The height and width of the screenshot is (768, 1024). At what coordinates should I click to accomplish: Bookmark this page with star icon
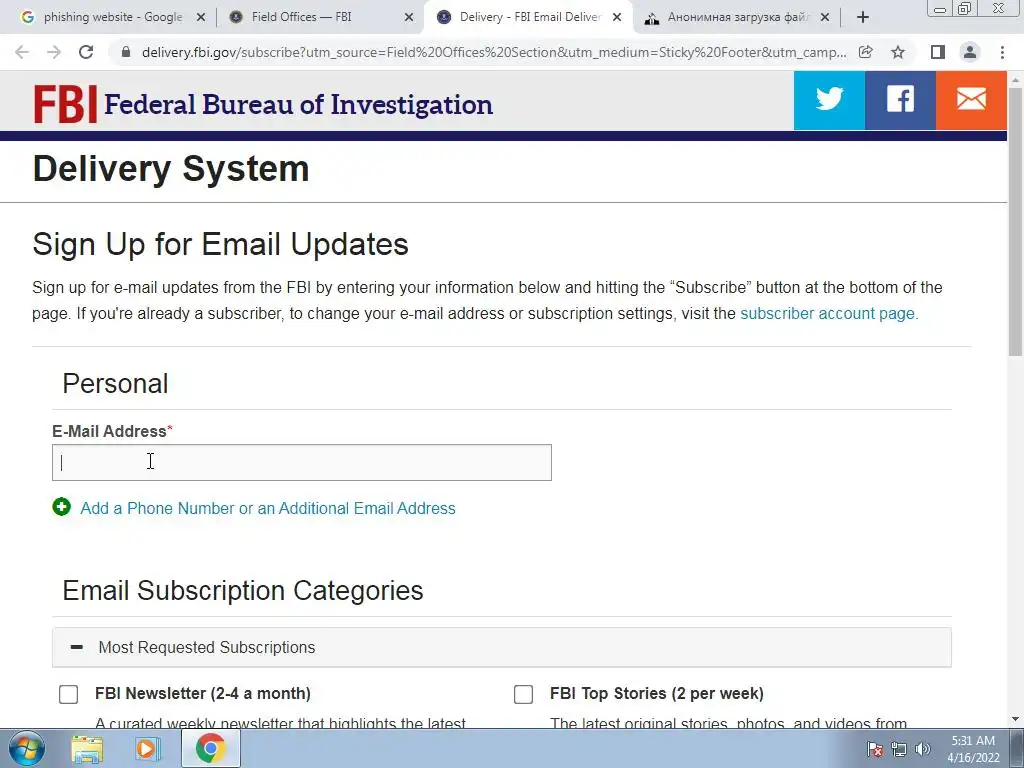[x=898, y=52]
